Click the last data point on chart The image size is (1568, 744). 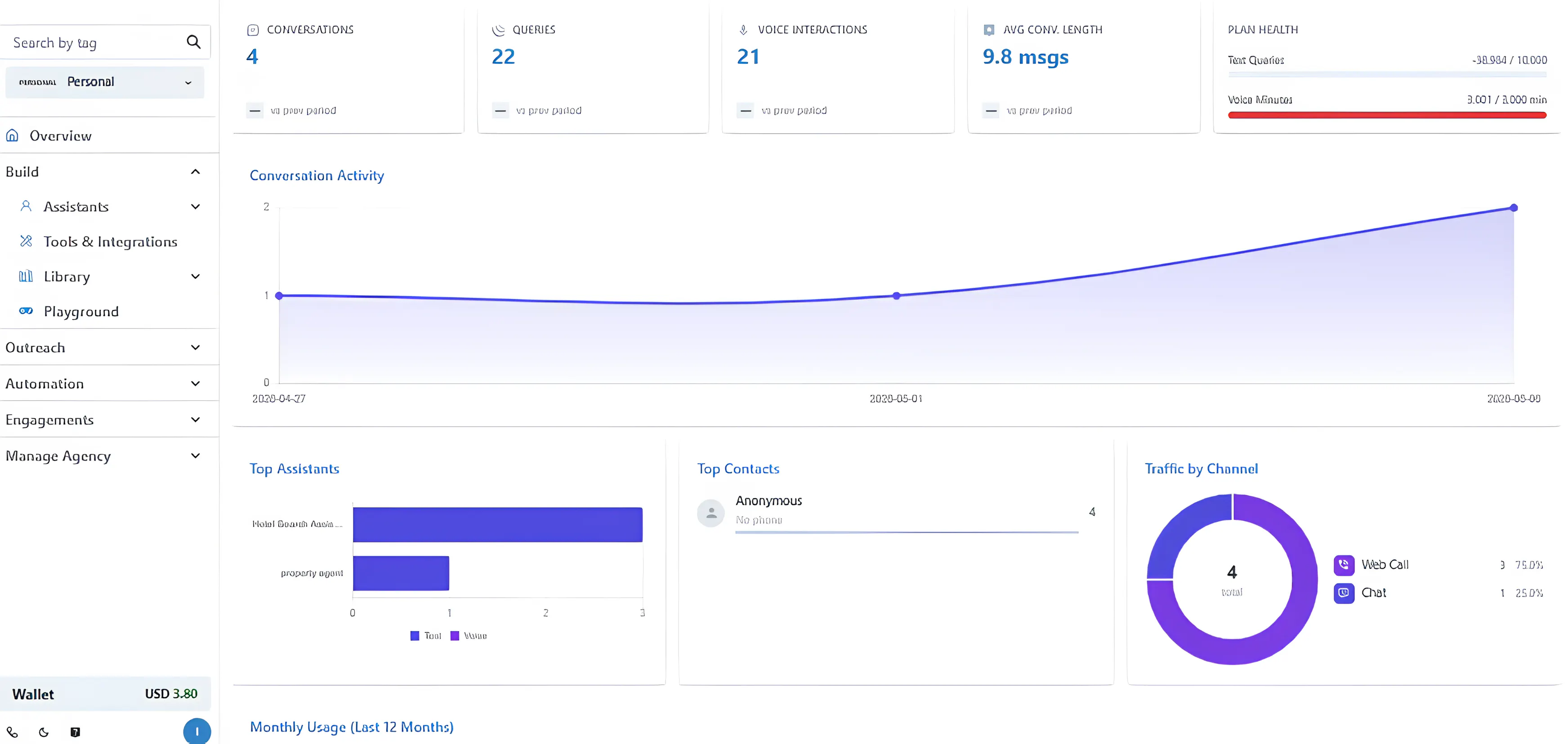click(1514, 208)
